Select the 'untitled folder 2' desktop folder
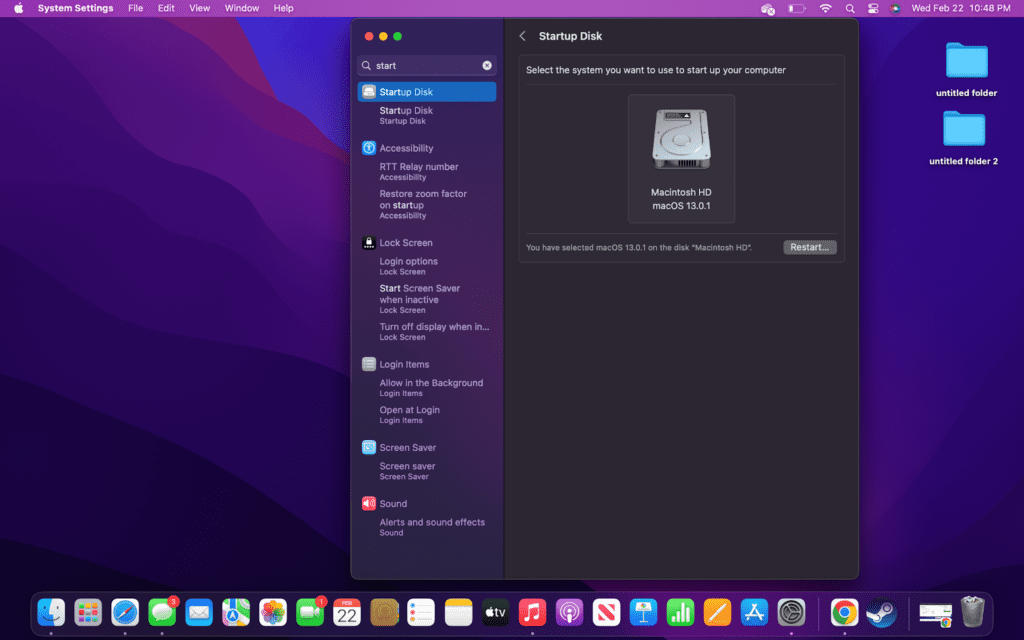This screenshot has height=640, width=1024. pos(964,138)
